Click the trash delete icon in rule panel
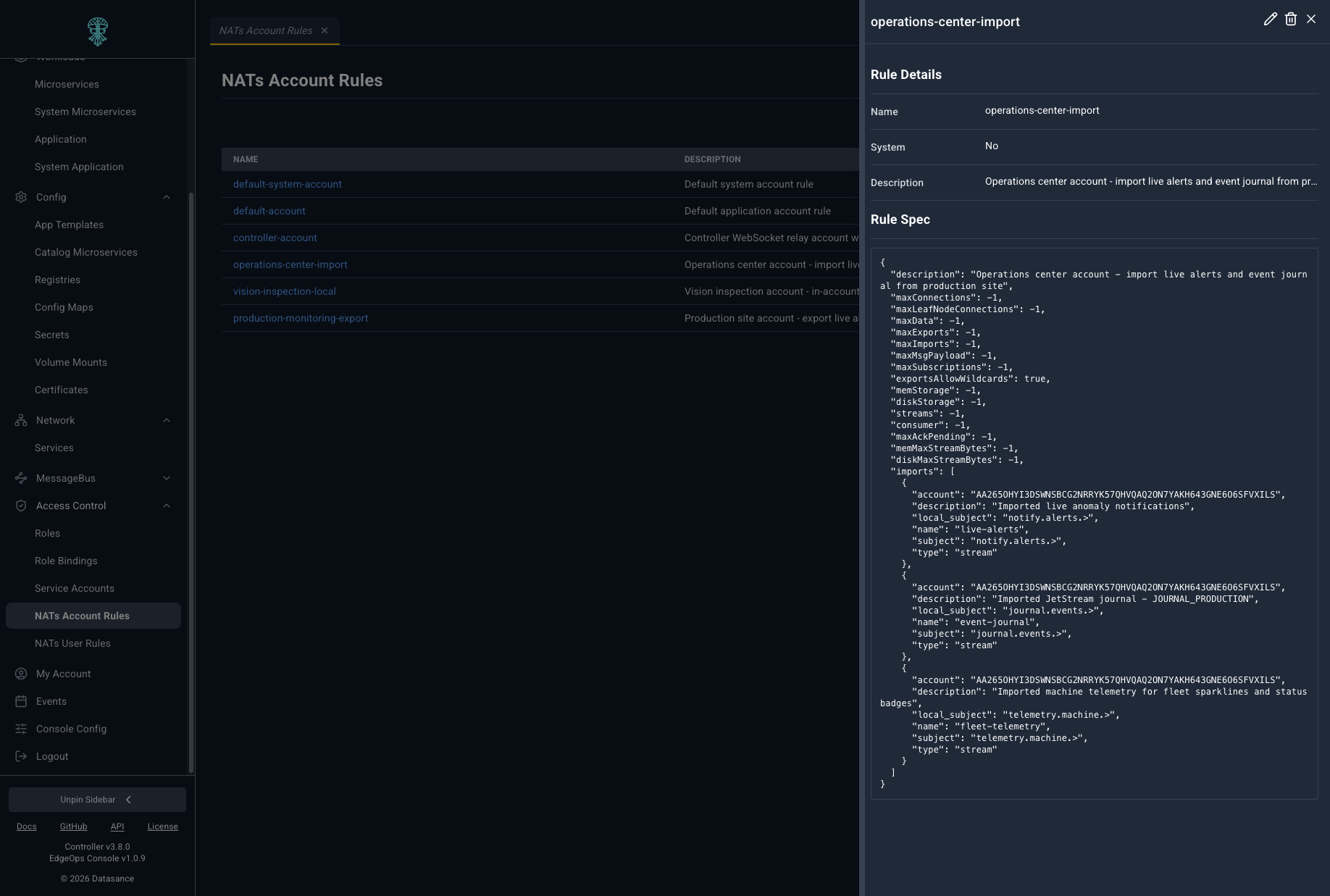The height and width of the screenshot is (896, 1330). point(1290,20)
